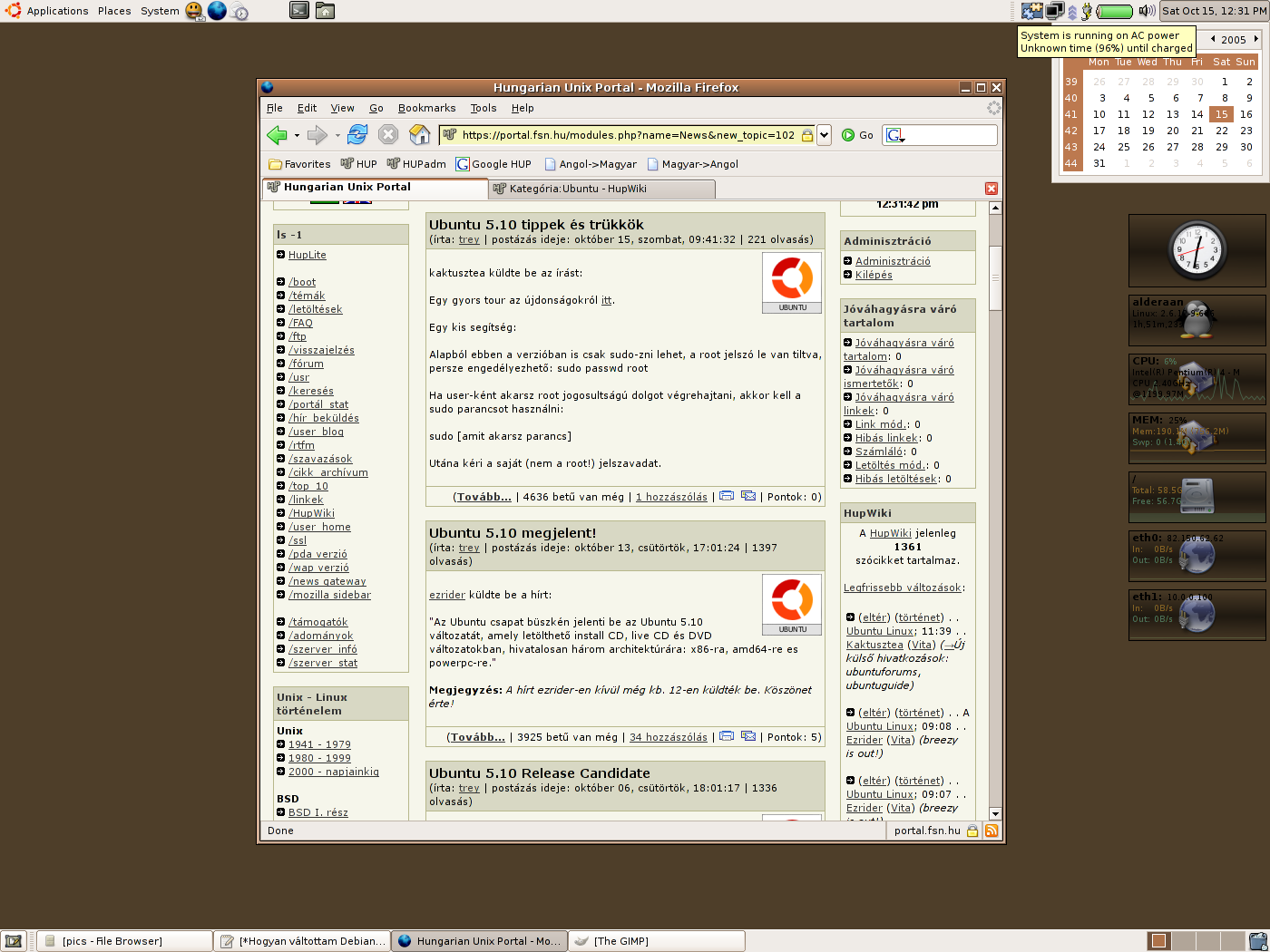Go to next year in calendar
The image size is (1270, 952).
(1255, 39)
